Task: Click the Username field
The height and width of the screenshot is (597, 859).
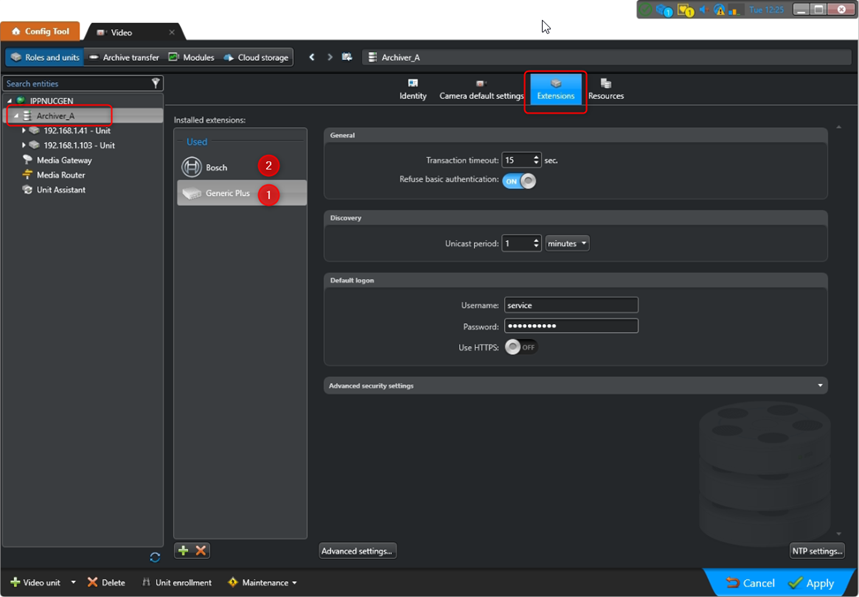Action: (x=571, y=305)
